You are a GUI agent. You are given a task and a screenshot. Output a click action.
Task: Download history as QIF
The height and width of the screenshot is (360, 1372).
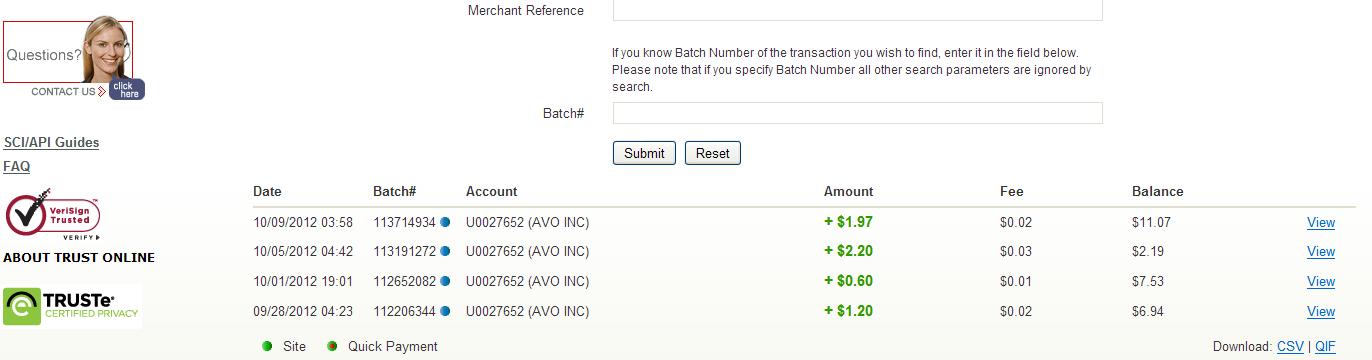click(x=1325, y=346)
